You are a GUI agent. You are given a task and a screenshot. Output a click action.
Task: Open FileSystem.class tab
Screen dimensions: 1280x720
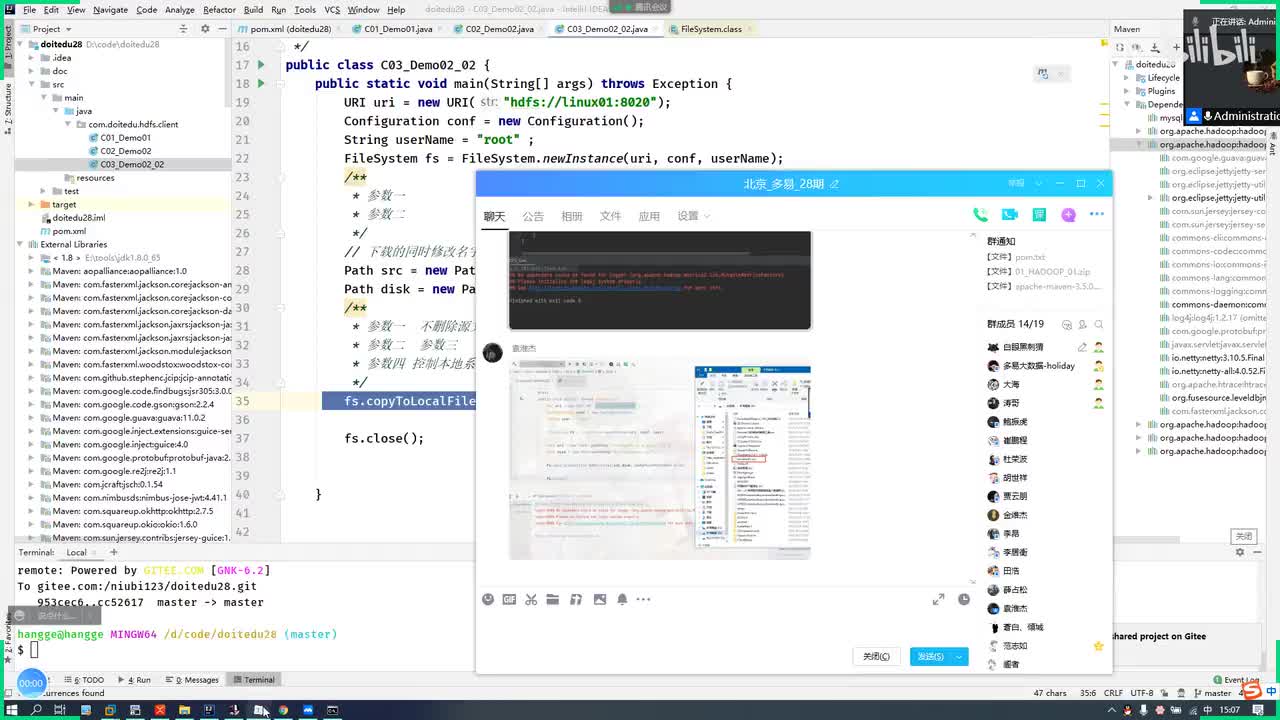click(711, 29)
